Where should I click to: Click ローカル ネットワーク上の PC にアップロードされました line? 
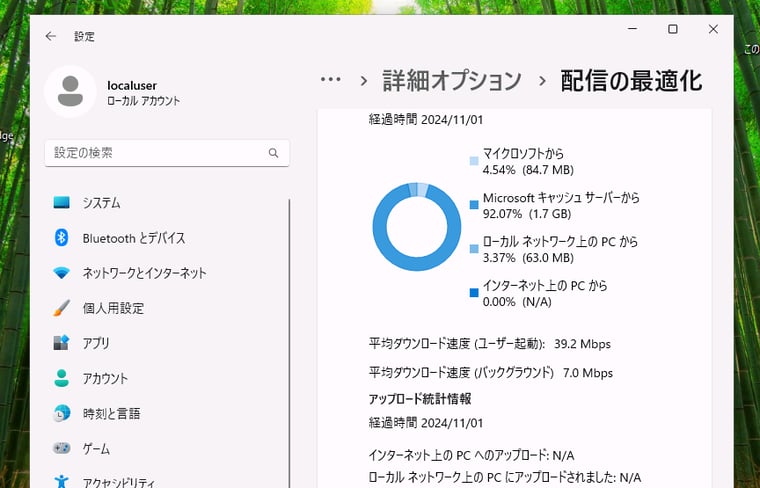point(505,478)
